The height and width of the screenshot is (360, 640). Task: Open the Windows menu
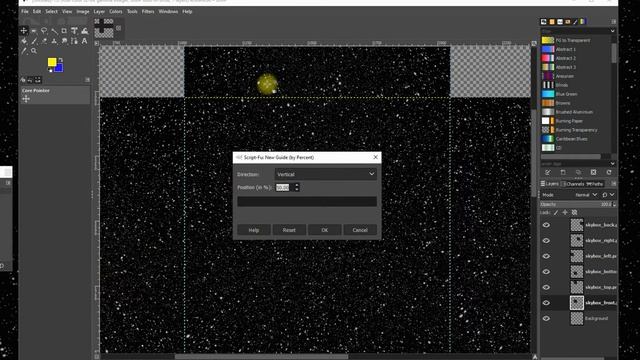pos(168,11)
